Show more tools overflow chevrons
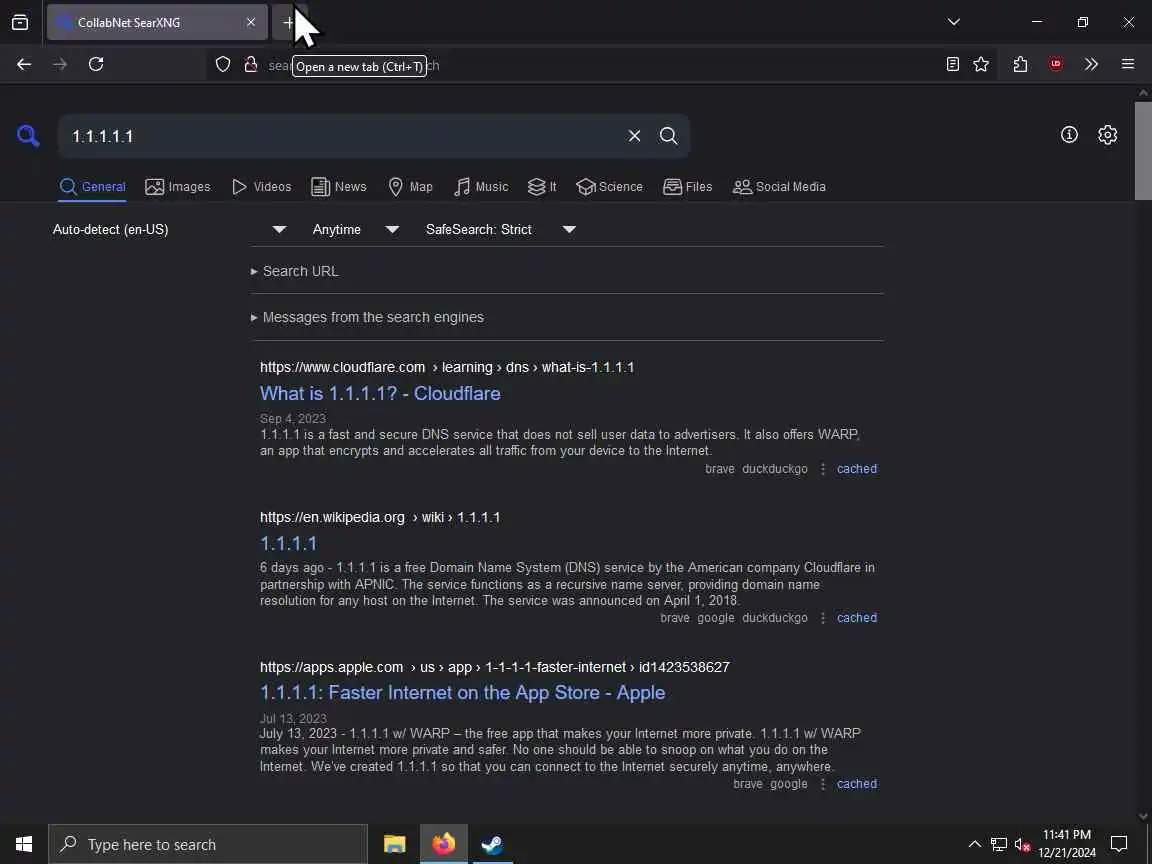 pyautogui.click(x=1091, y=65)
